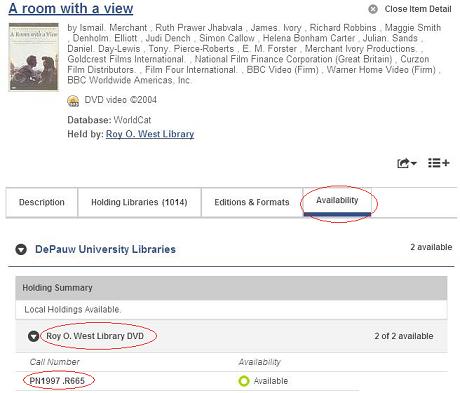The height and width of the screenshot is (393, 460).
Task: Click the Roy O. West Library DVD label
Action: tap(95, 336)
